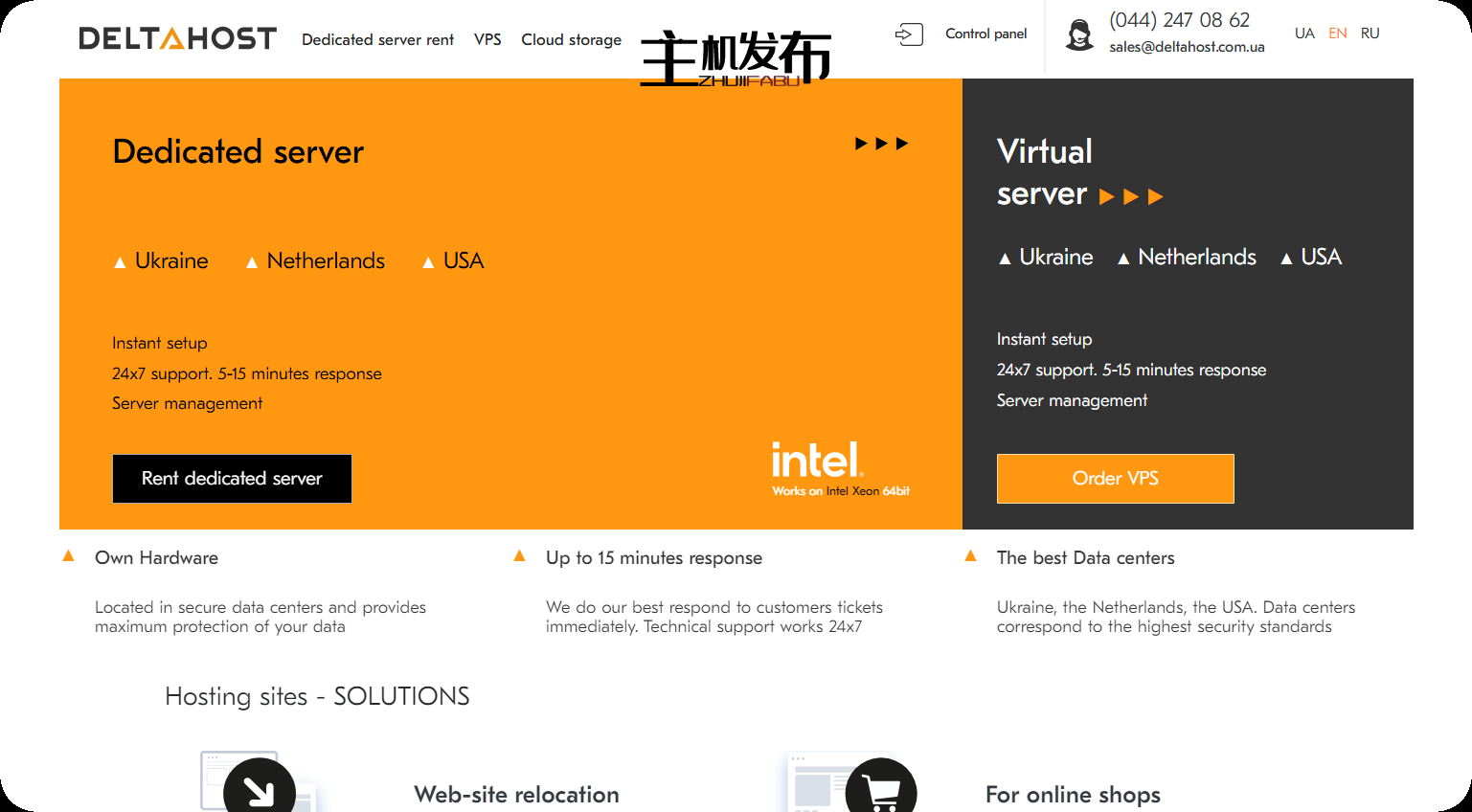Click the Up to 15 minutes response title

(654, 557)
